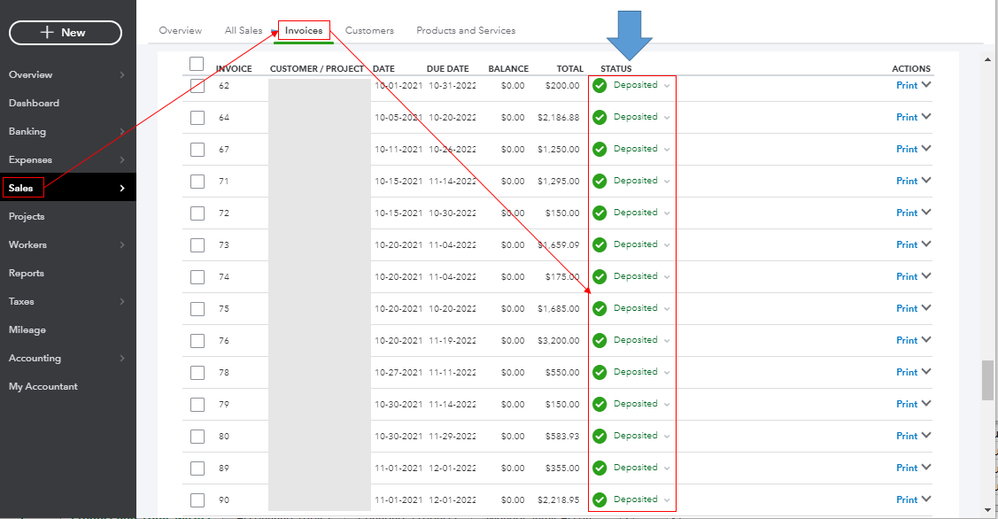Switch to the All Sales tab
Screen dimensions: 998x519
(x=243, y=31)
